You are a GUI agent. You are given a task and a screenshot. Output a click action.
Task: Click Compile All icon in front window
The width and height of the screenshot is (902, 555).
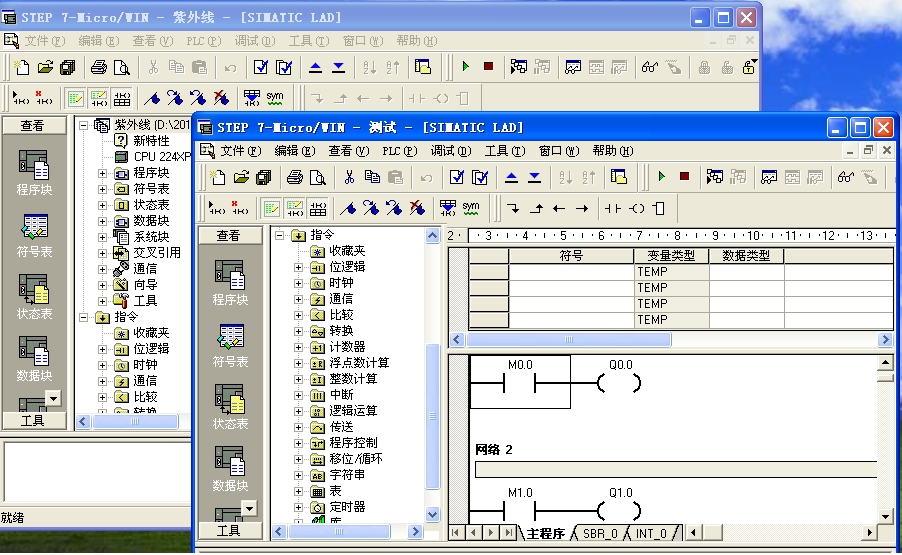(480, 177)
